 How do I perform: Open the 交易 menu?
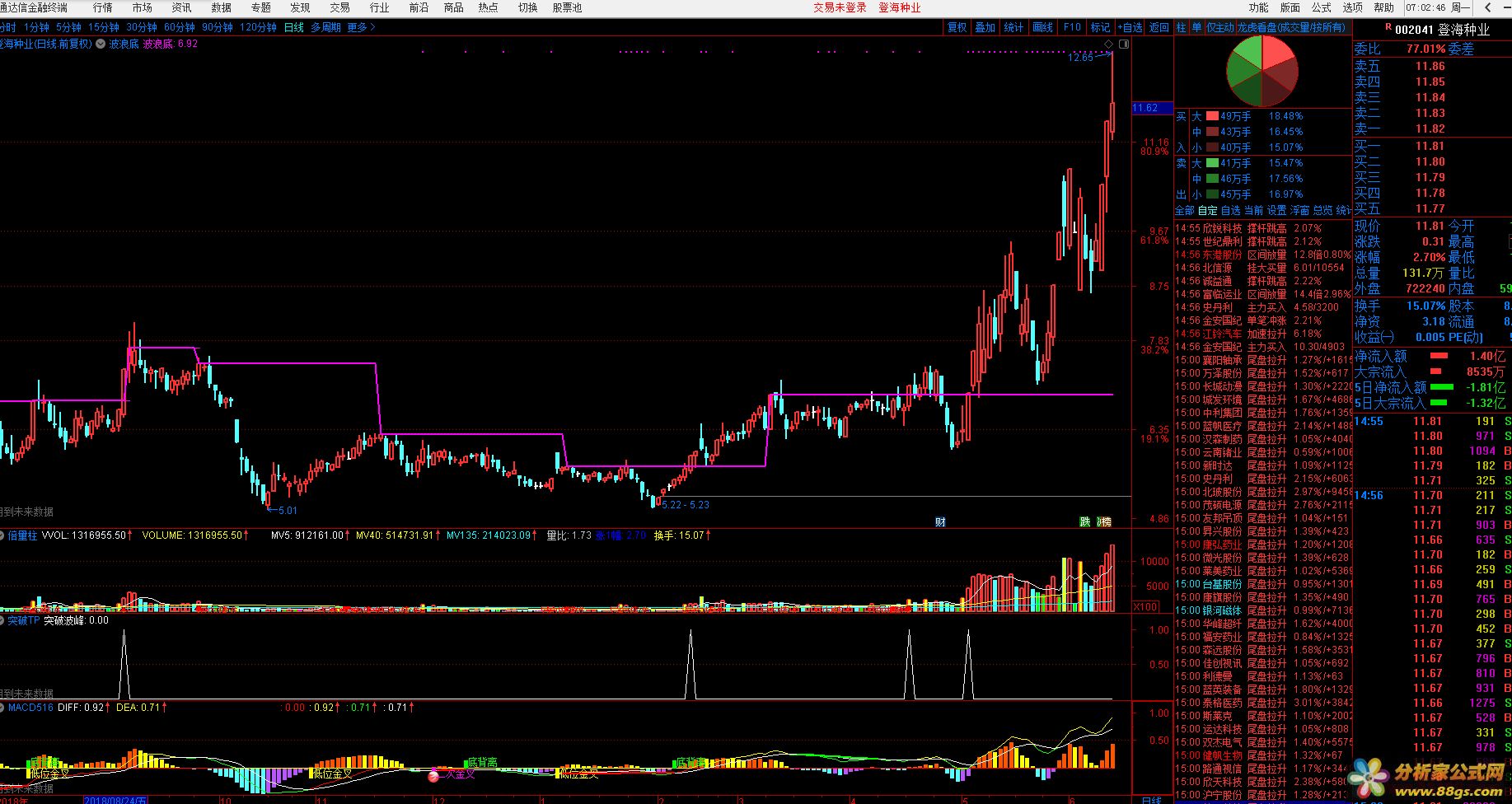point(339,7)
